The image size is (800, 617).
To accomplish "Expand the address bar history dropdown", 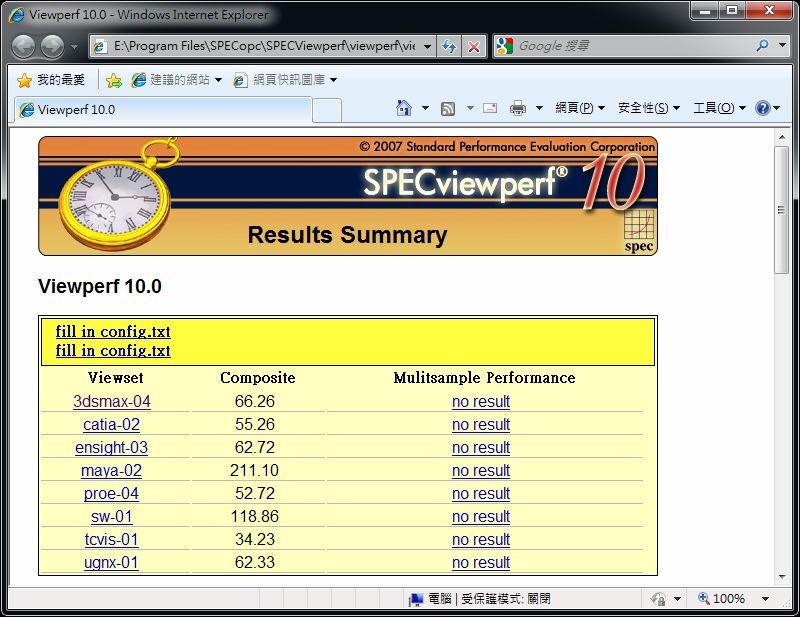I will [428, 46].
